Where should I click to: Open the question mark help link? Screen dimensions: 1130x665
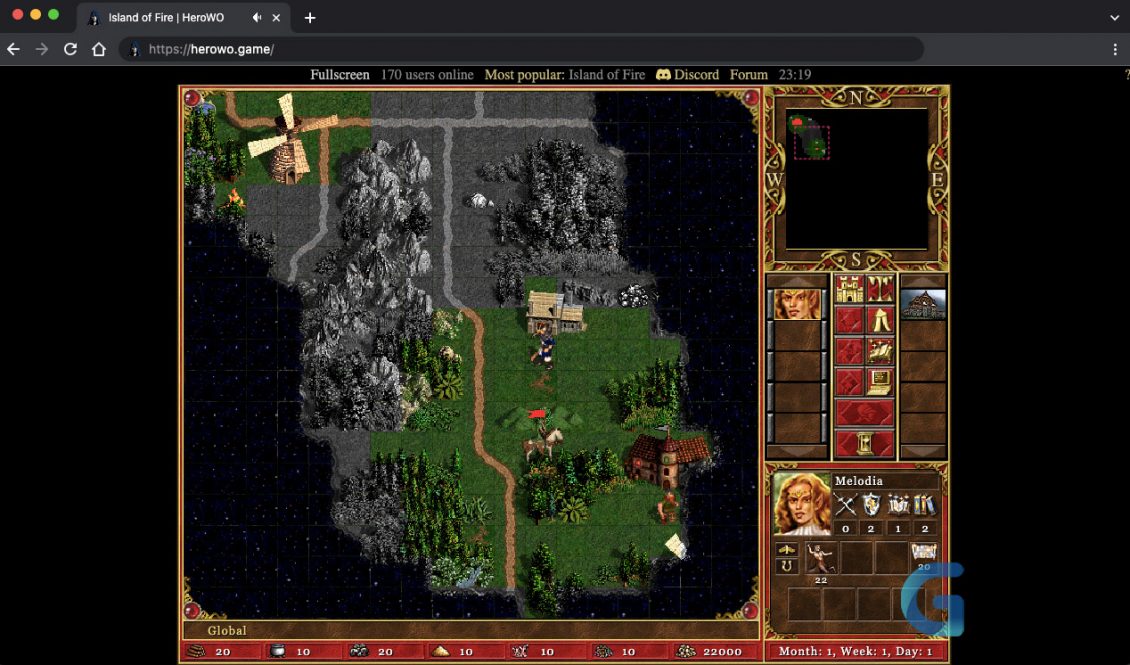tap(1126, 75)
